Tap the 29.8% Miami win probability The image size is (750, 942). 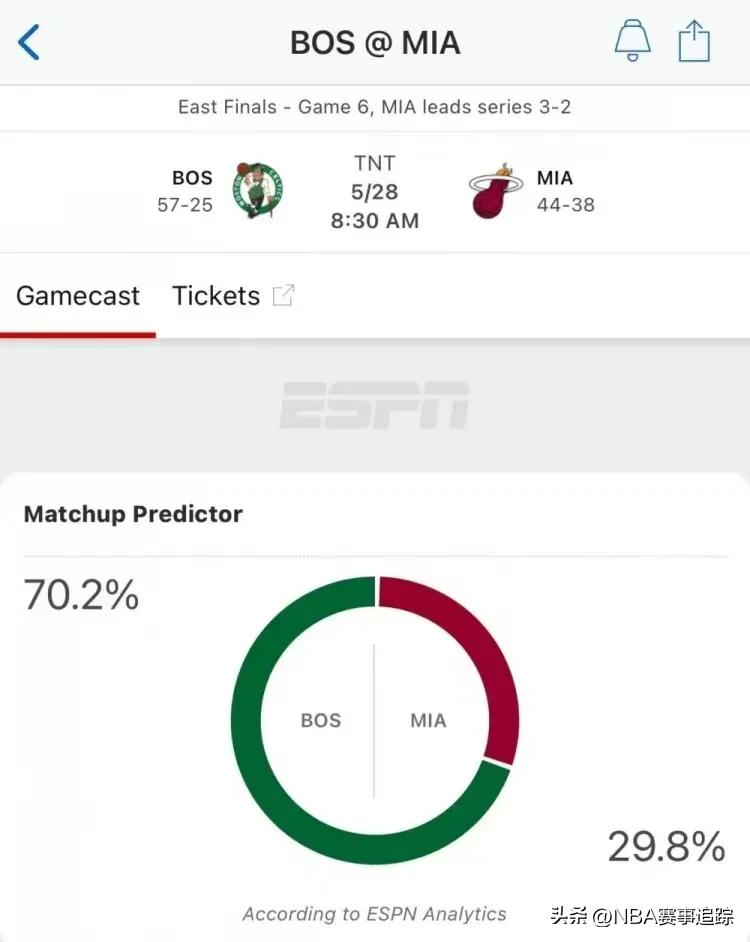click(x=666, y=847)
